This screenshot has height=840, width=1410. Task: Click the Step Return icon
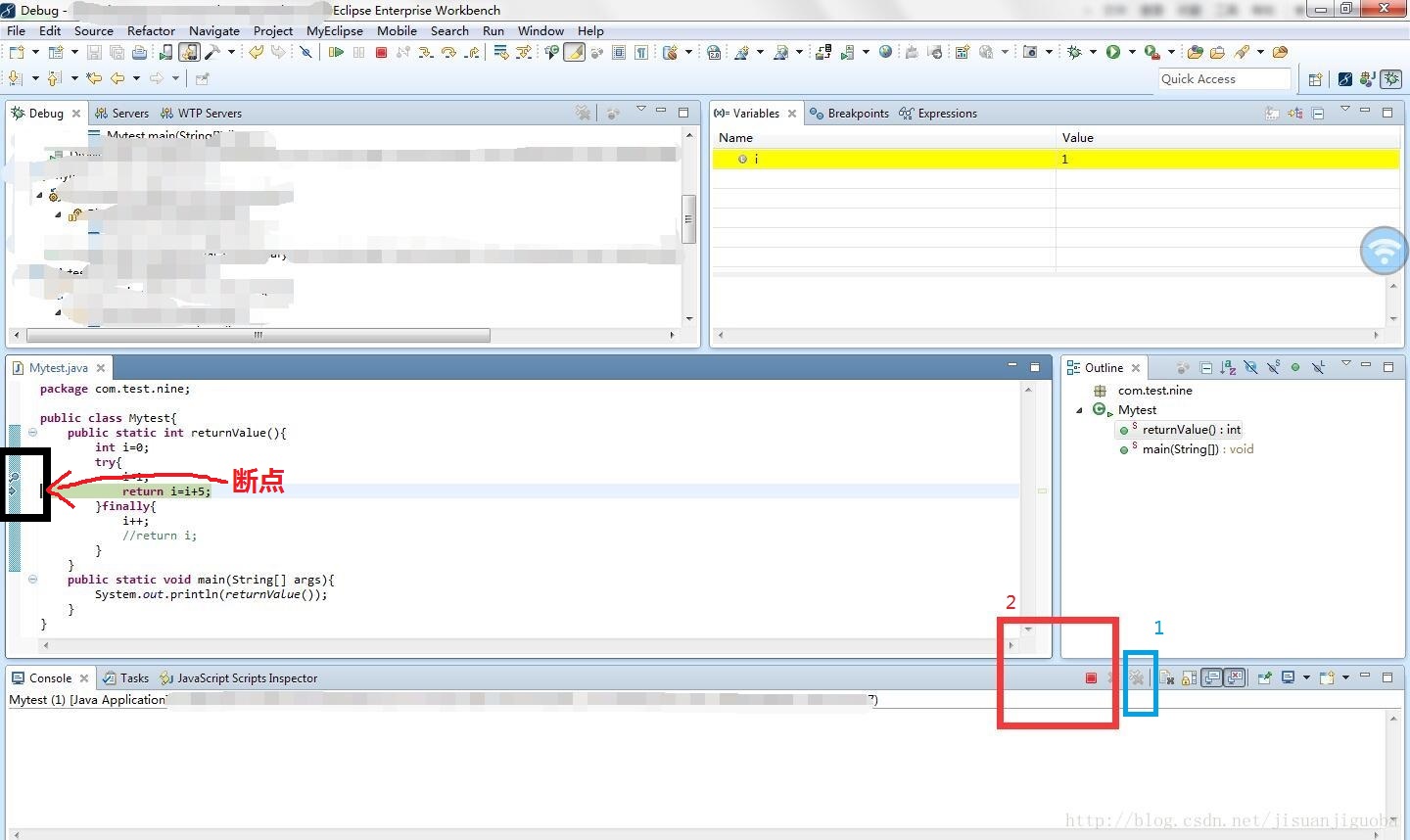click(x=471, y=52)
